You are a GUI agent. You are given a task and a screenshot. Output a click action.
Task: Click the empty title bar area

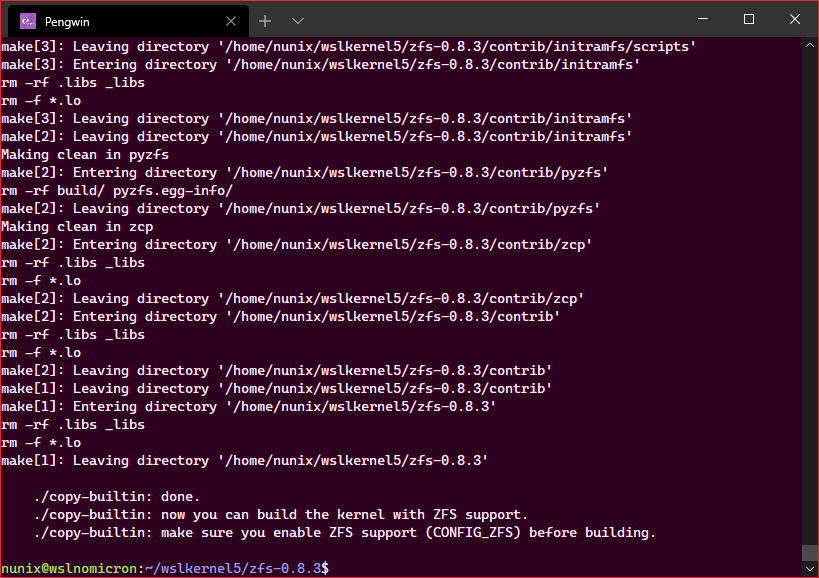coord(500,19)
